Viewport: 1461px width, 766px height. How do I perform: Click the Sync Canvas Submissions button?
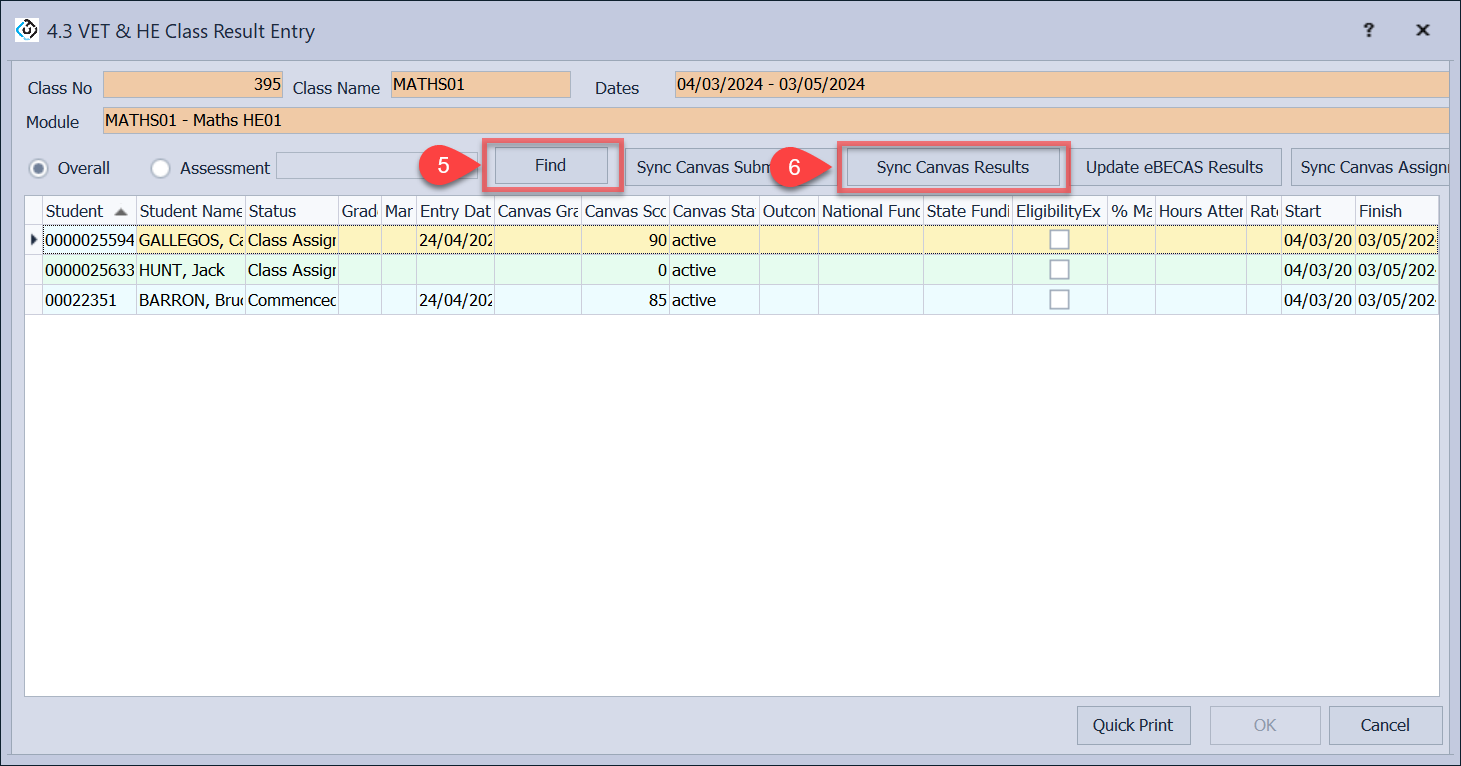[x=700, y=167]
